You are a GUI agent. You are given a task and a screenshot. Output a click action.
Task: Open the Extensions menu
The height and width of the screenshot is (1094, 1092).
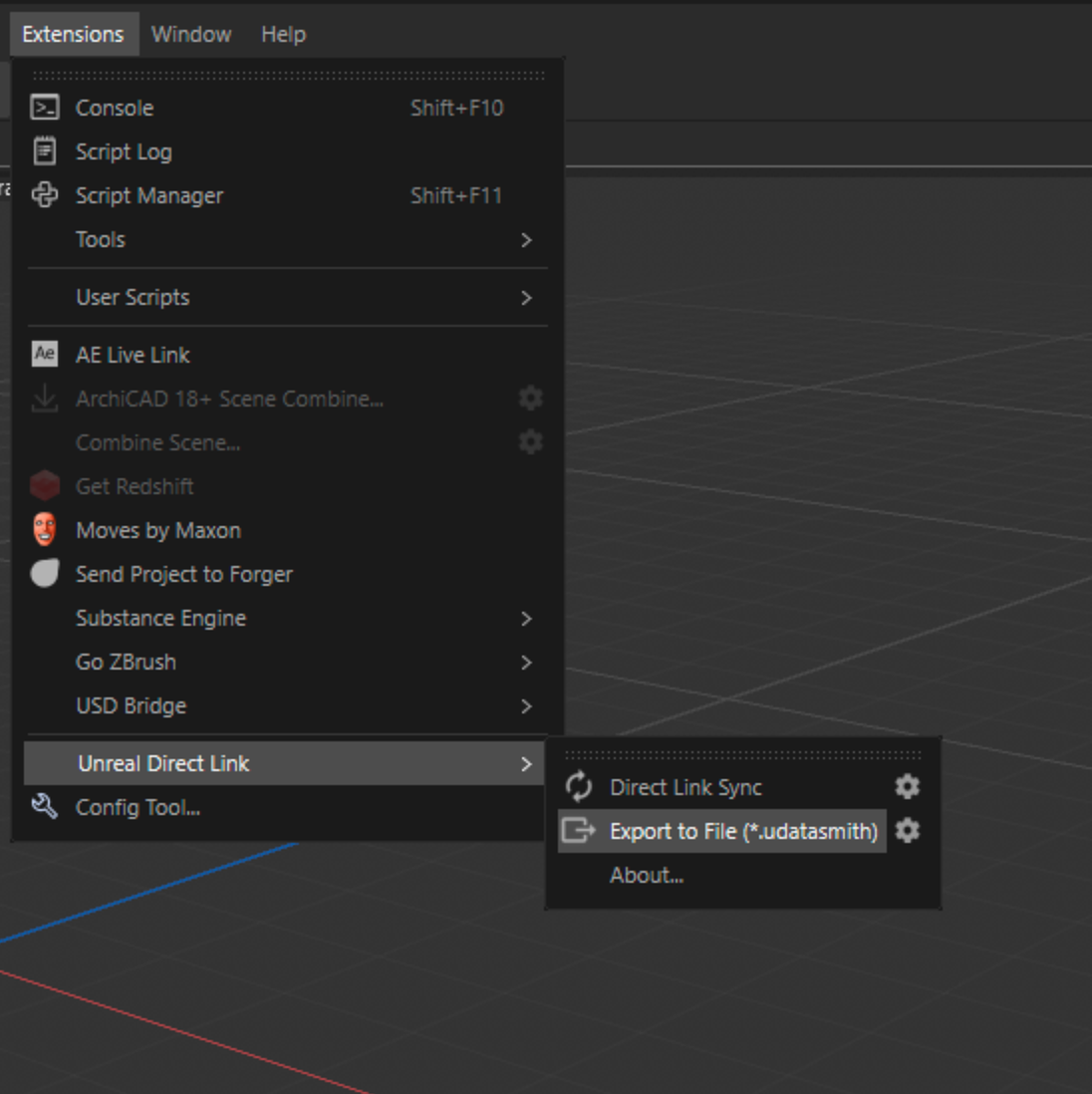click(x=74, y=34)
